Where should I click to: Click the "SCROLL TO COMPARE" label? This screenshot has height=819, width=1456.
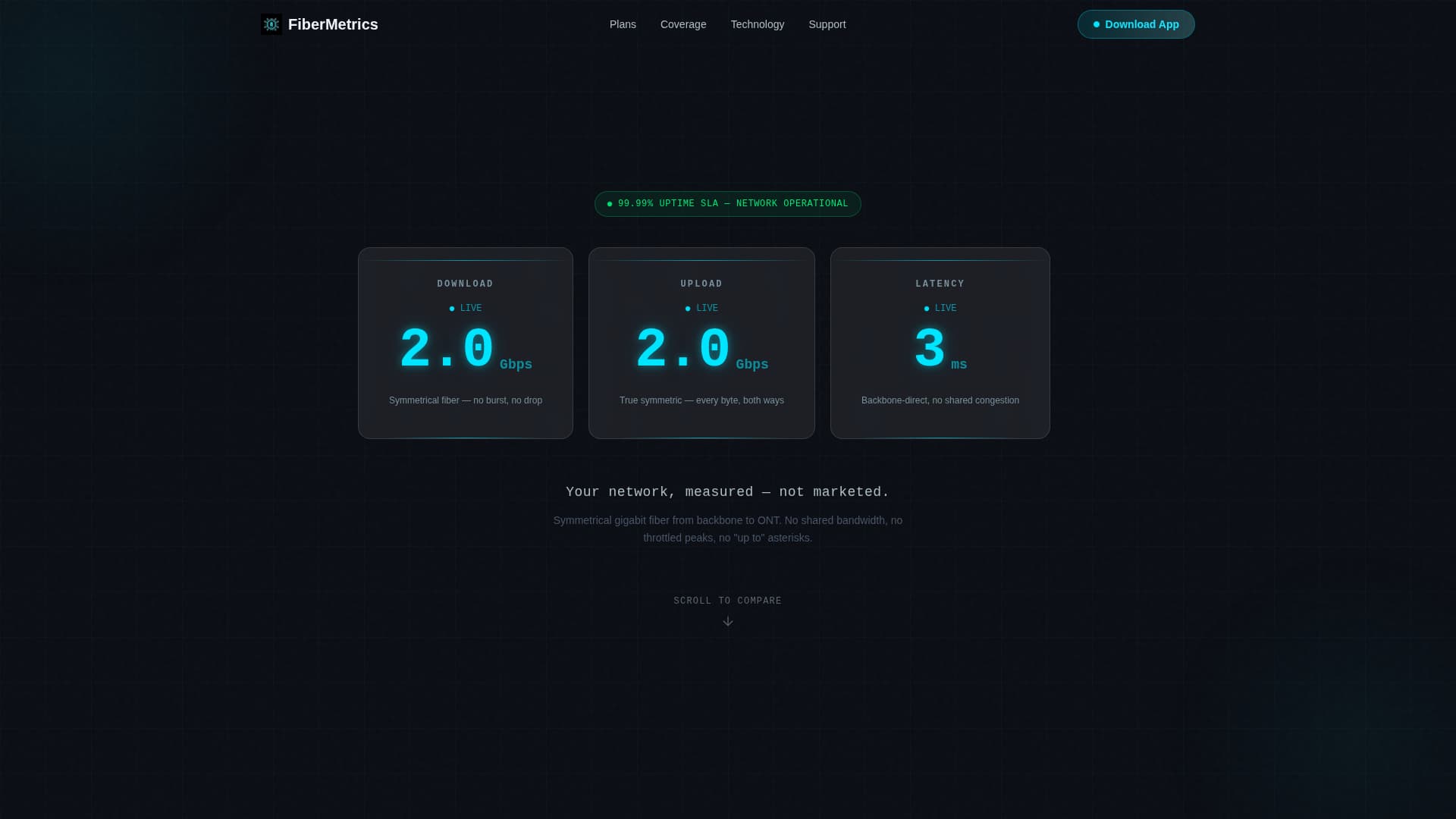pyautogui.click(x=727, y=600)
